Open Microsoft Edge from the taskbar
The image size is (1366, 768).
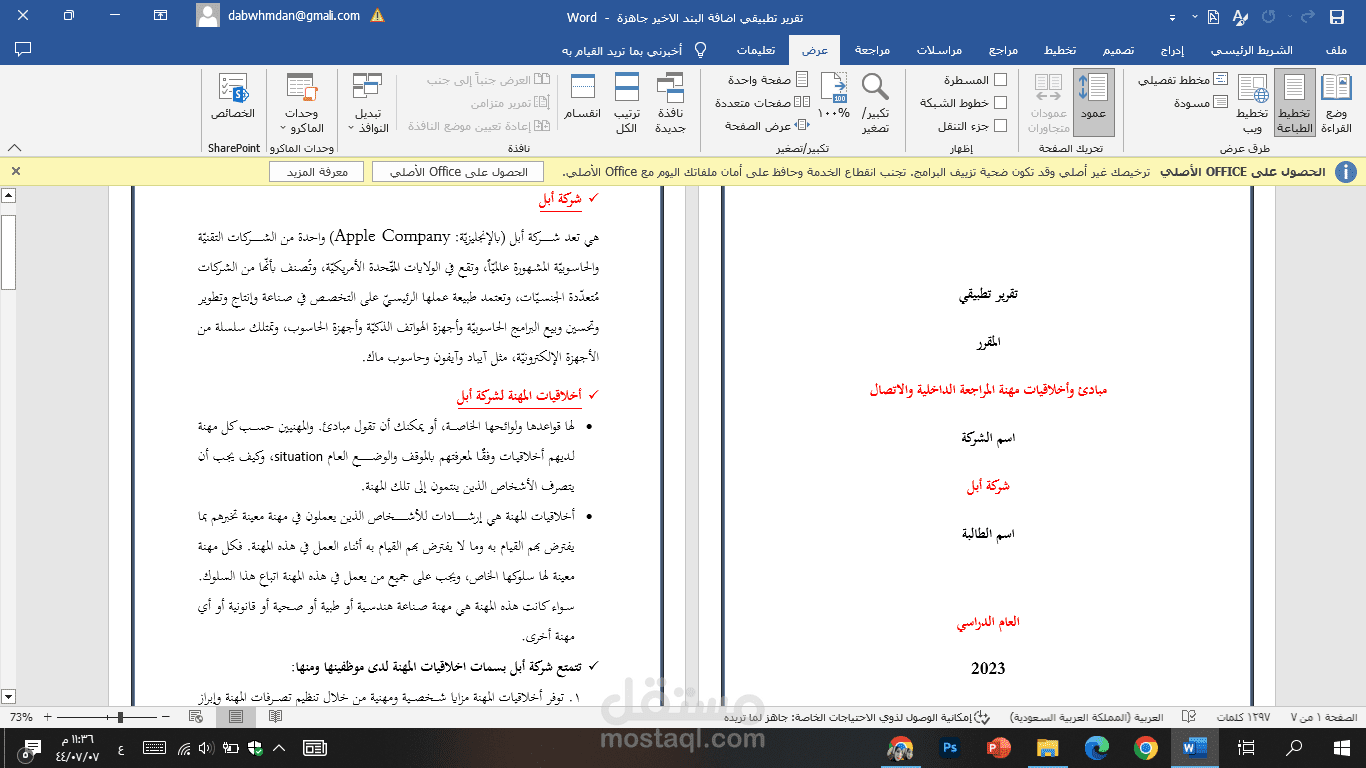click(x=1097, y=748)
